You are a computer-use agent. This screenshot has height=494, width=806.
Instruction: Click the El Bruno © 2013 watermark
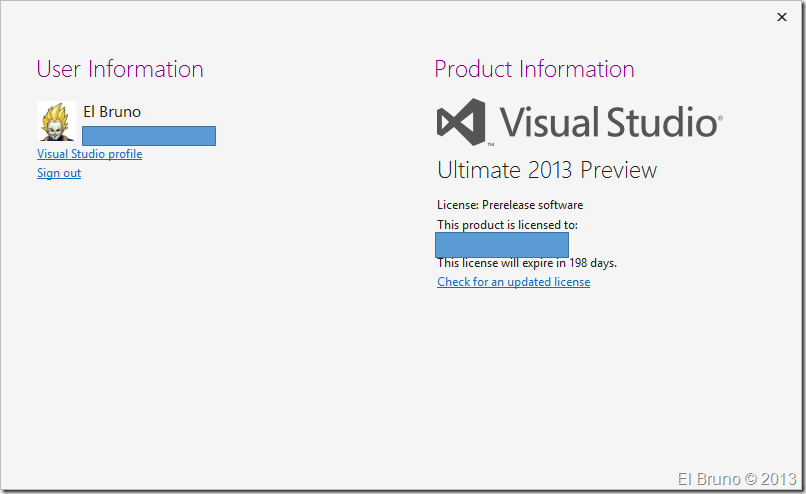735,477
